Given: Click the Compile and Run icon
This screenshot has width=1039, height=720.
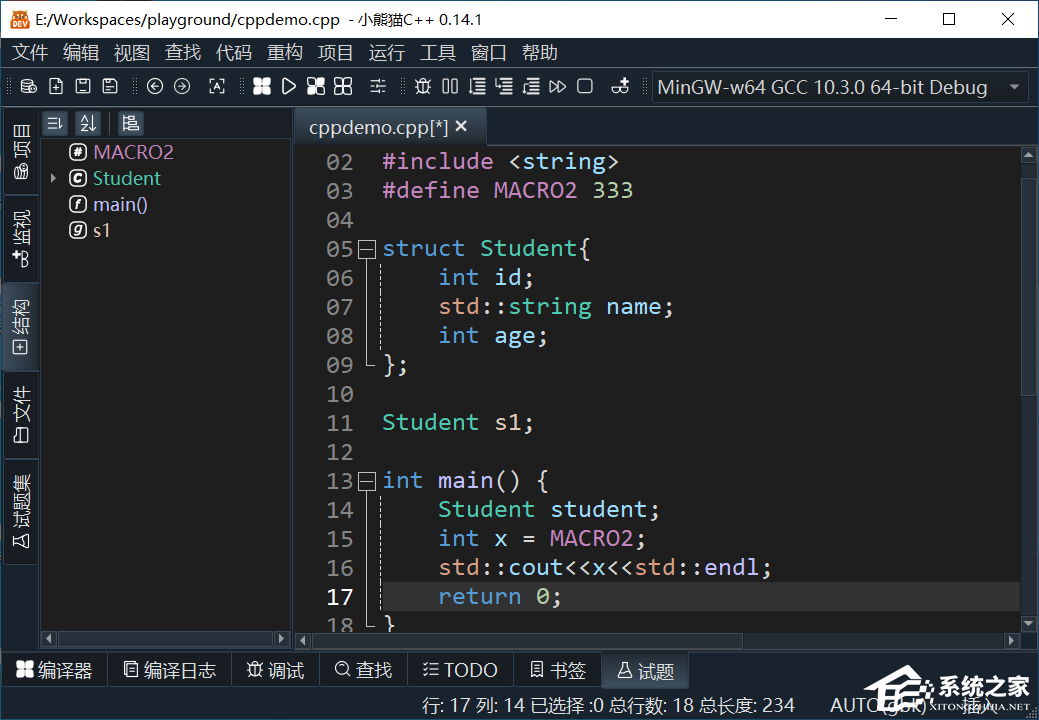Looking at the screenshot, I should (316, 86).
